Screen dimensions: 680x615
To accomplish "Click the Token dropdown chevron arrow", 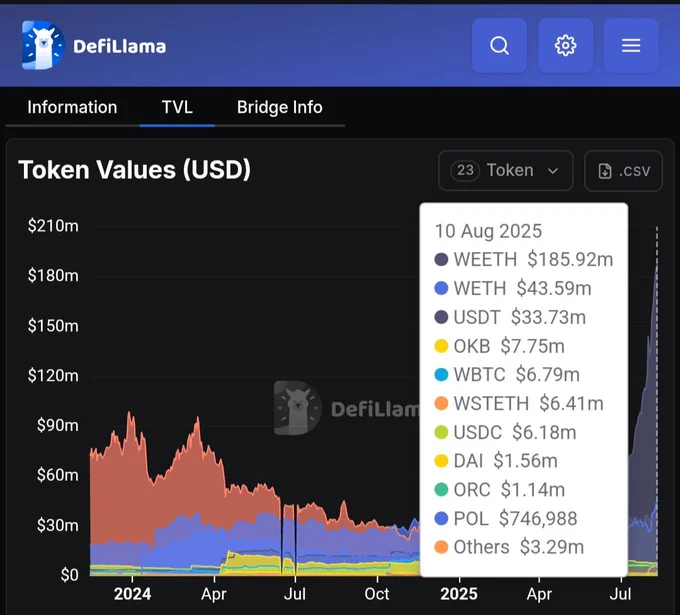I will point(553,171).
